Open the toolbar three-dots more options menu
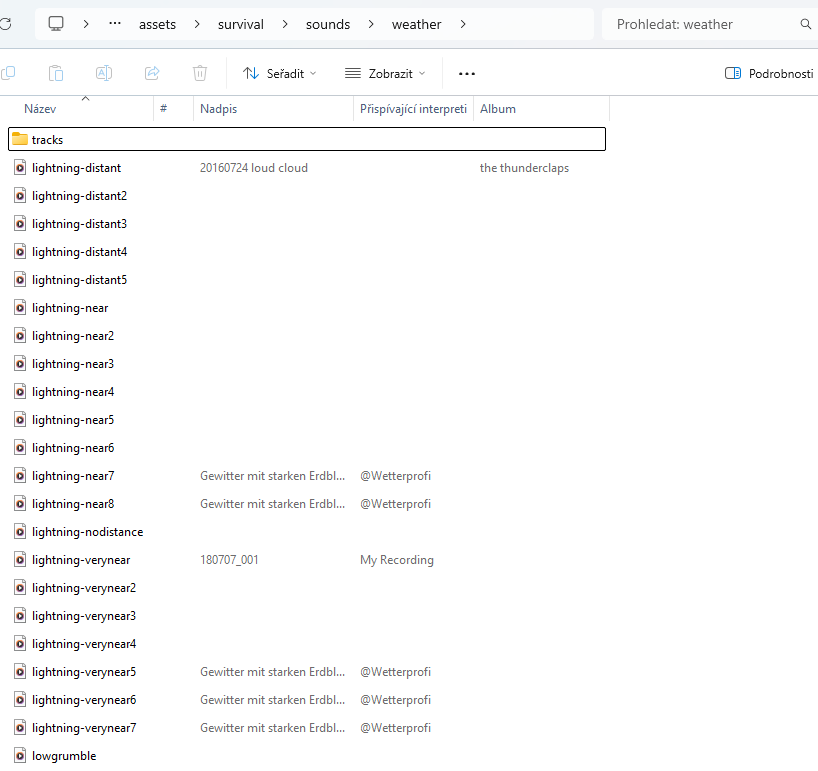Image resolution: width=818 pixels, height=771 pixels. click(467, 73)
